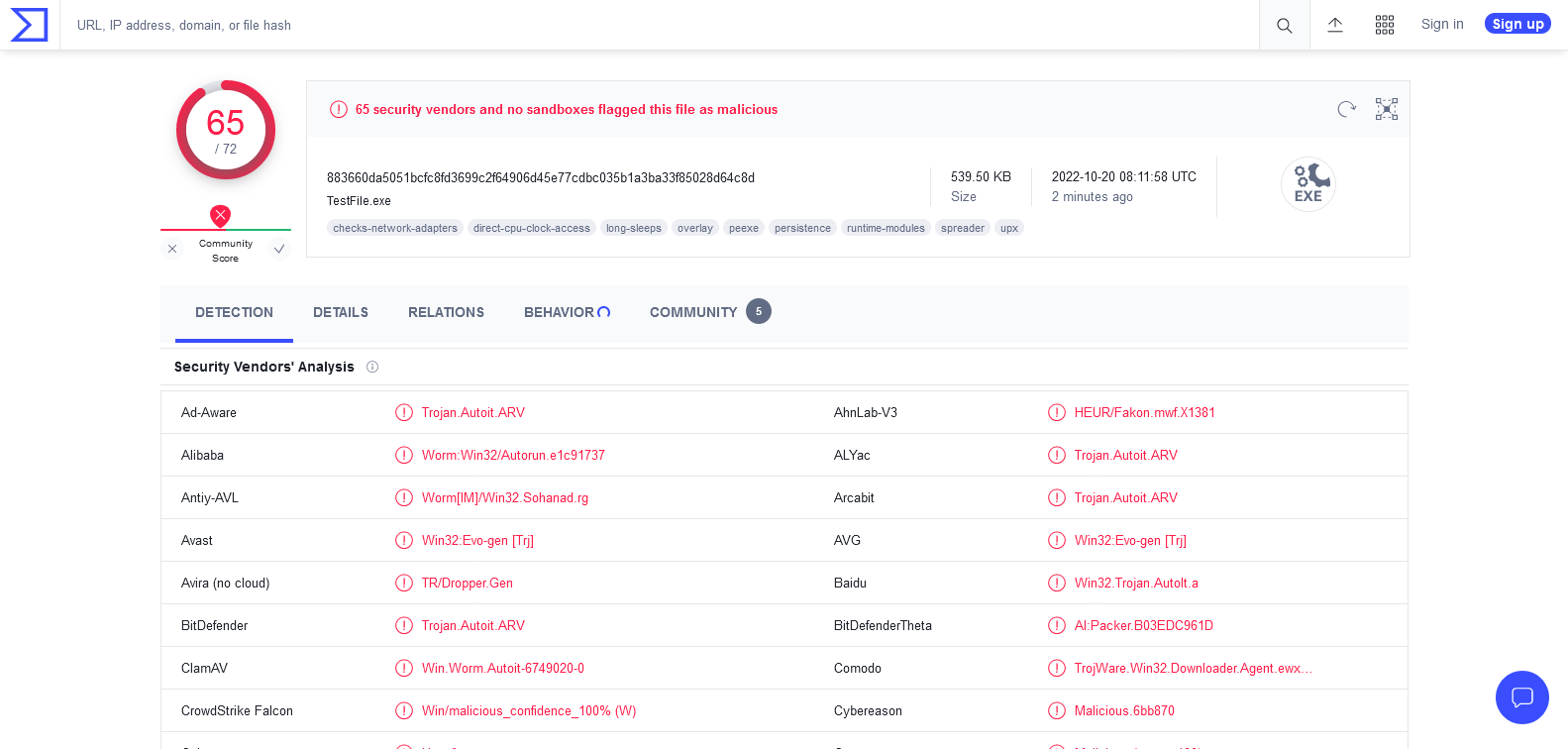Click alert icon beside '65 security vendors' banner
Screen dimensions: 1568x749
point(339,109)
